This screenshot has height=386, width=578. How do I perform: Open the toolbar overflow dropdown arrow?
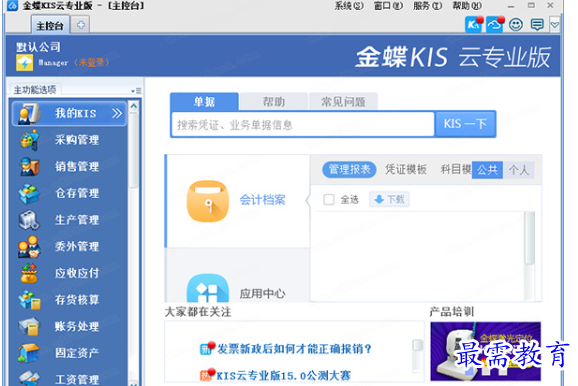(554, 25)
